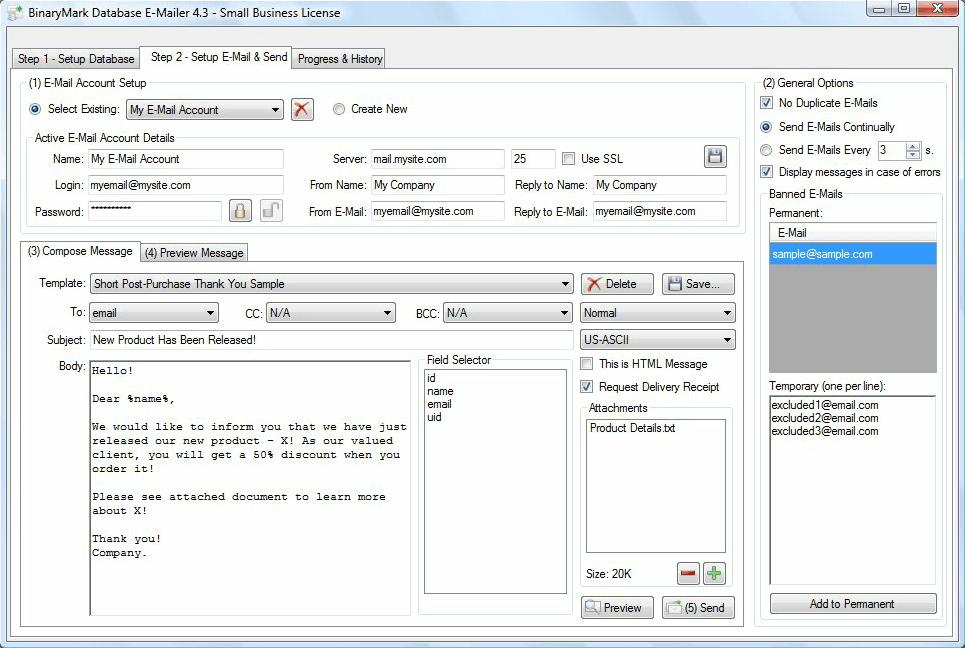Delete selected e-mail account with red X icon
965x648 pixels.
(x=302, y=110)
